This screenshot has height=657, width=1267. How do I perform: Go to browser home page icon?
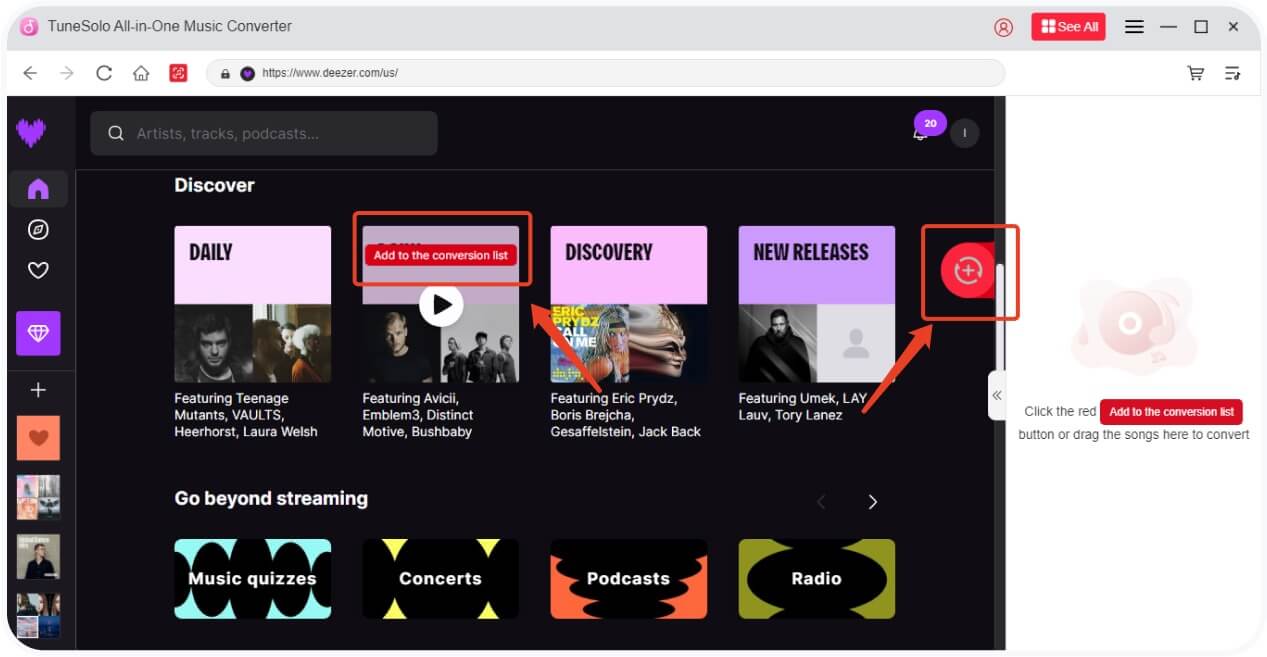[x=141, y=73]
